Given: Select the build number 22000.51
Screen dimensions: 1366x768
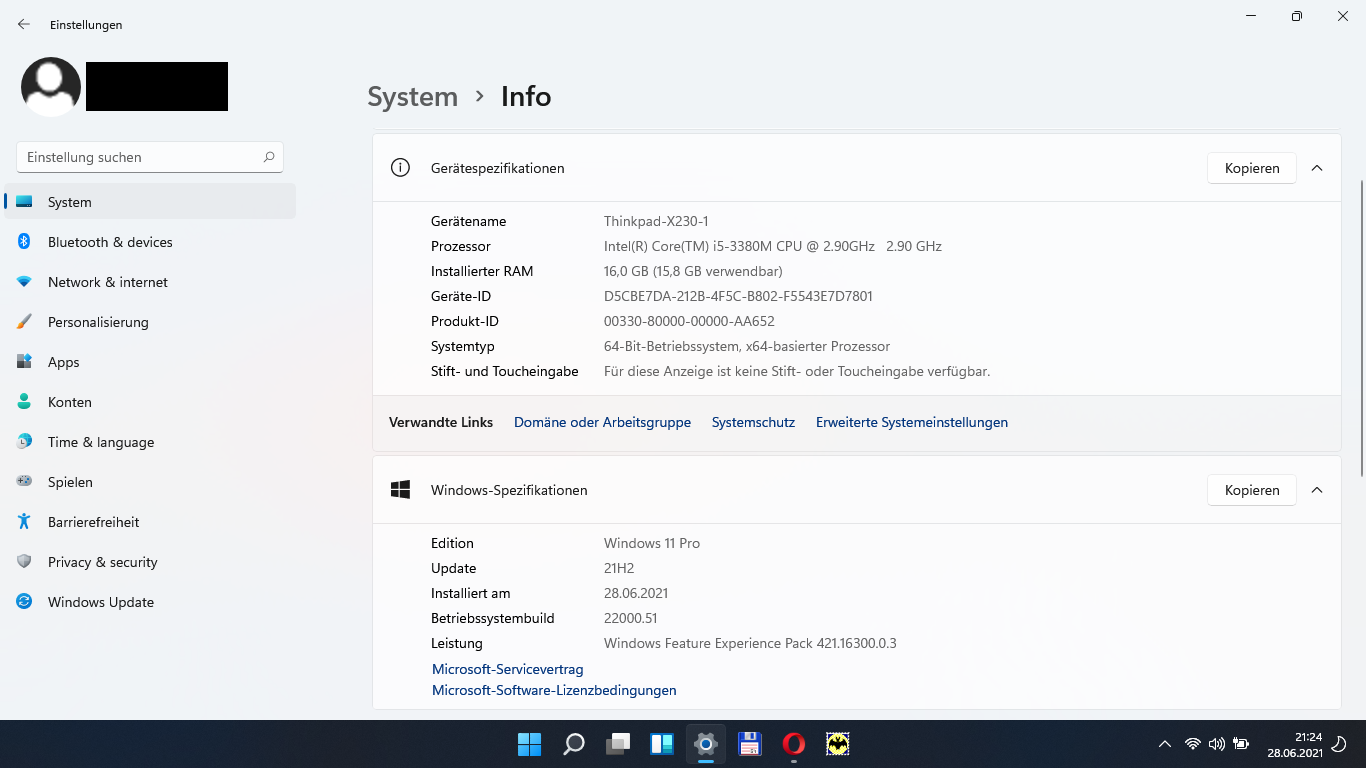Looking at the screenshot, I should [631, 618].
